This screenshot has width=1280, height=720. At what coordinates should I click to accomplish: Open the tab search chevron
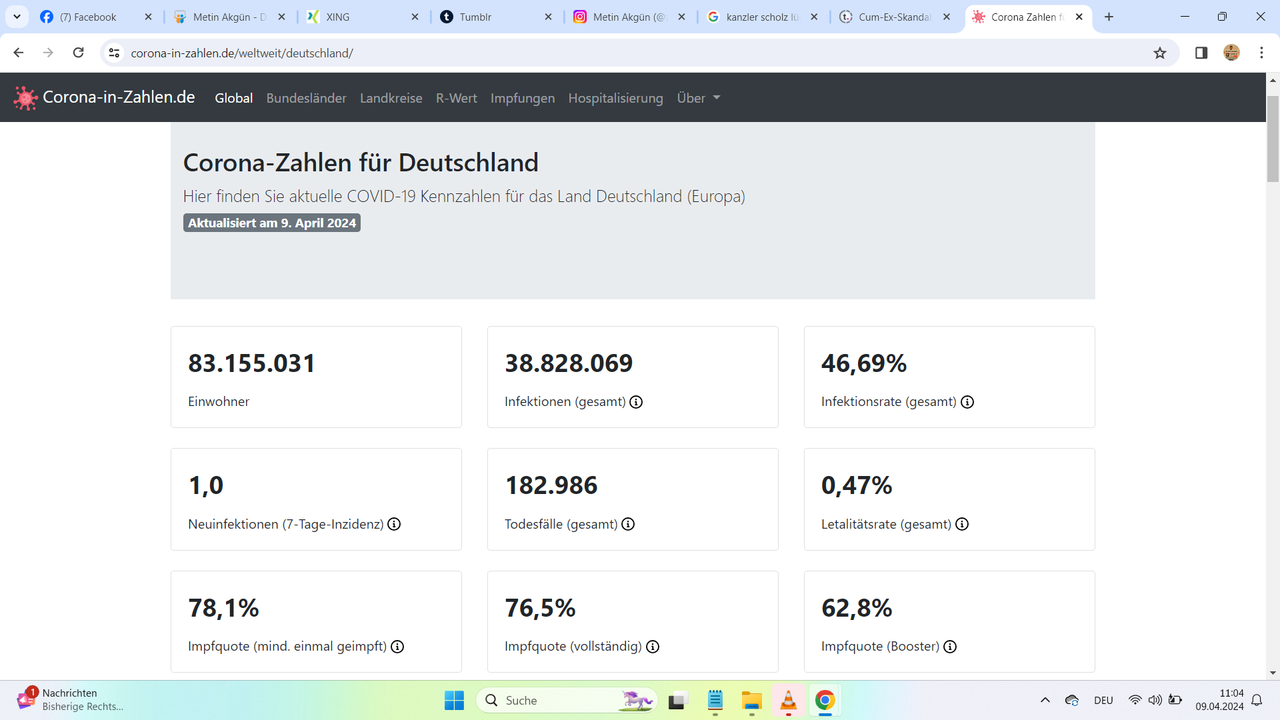click(x=15, y=16)
